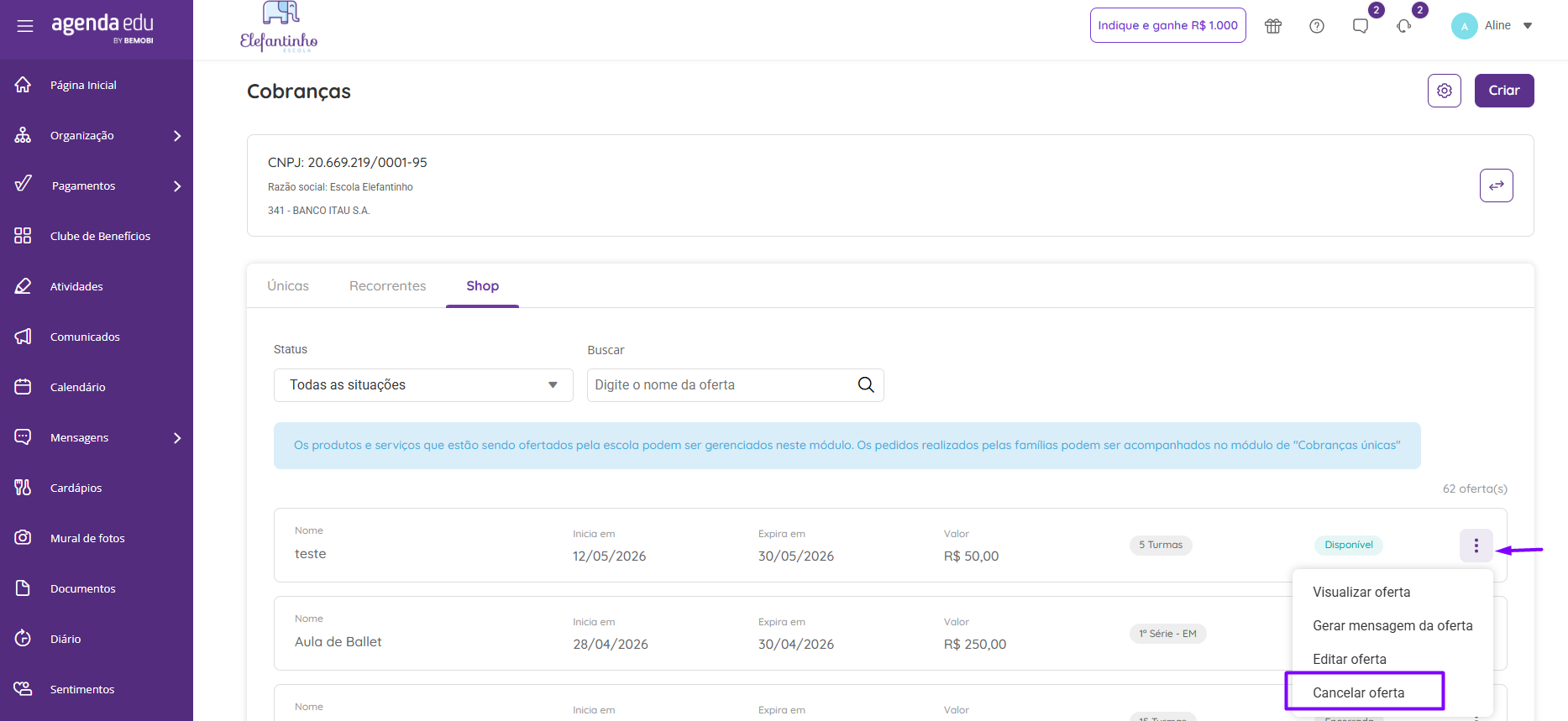
Task: Choose Visualizar oferta from the menu
Action: click(1361, 593)
